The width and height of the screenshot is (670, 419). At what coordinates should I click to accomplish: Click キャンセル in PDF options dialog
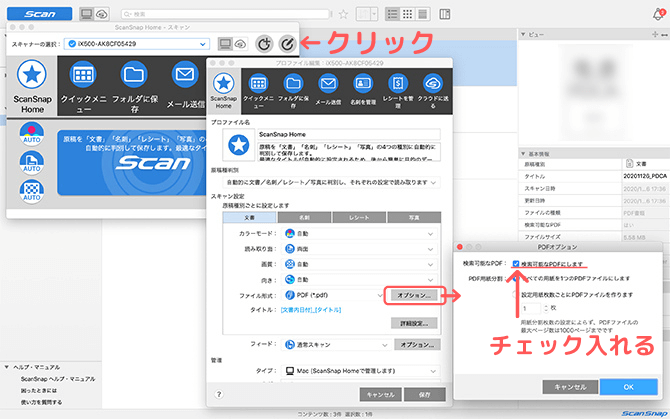pos(570,387)
